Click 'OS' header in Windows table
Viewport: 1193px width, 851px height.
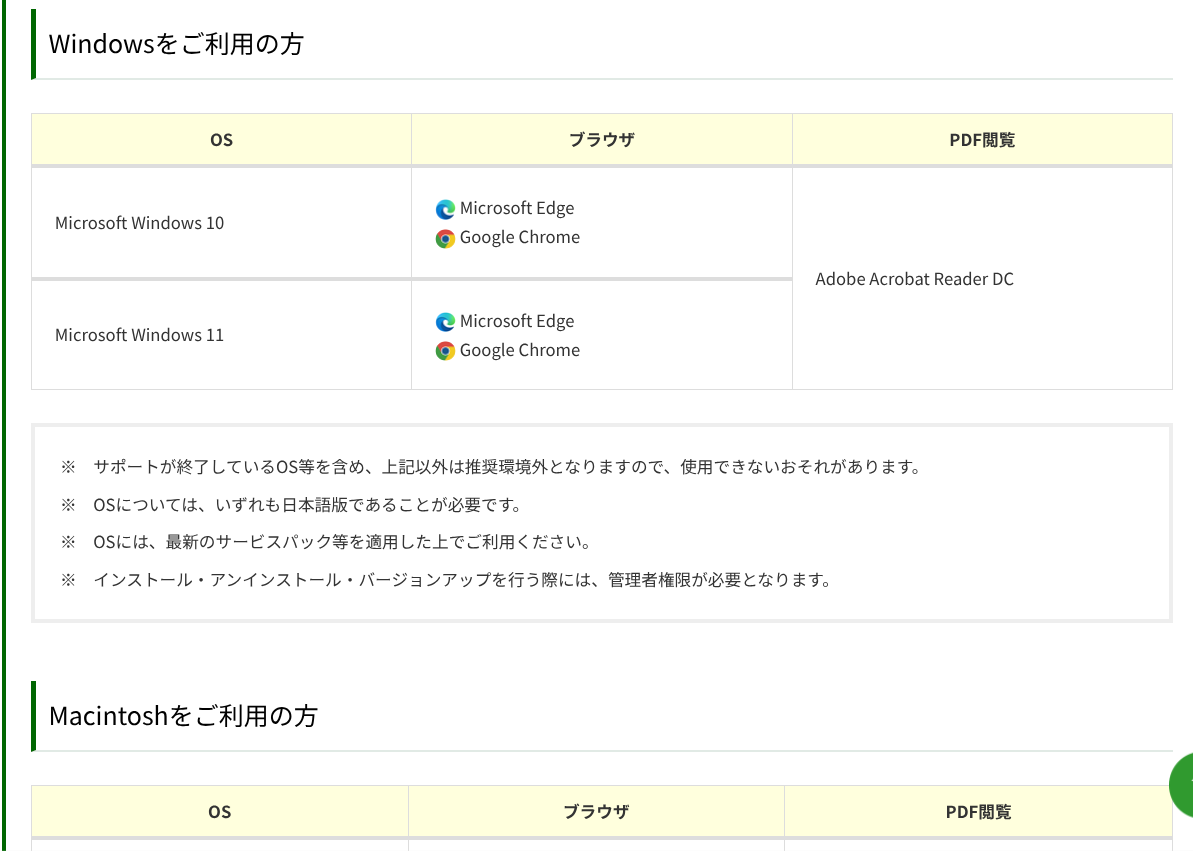coord(221,140)
